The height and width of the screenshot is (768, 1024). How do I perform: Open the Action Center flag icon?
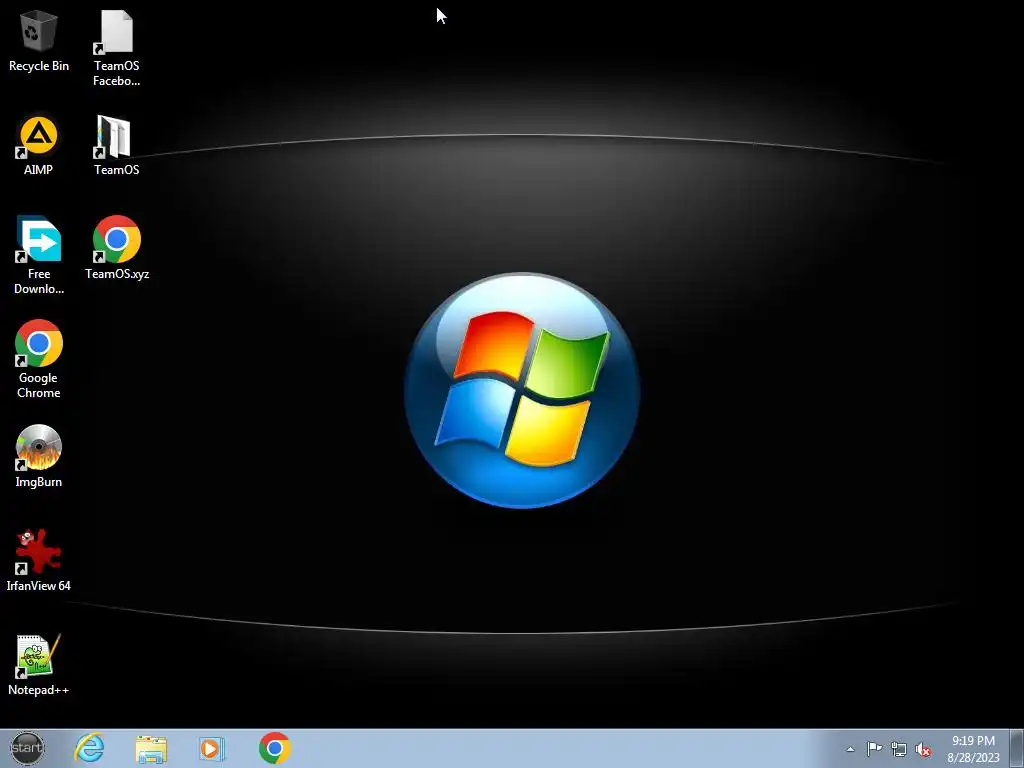(x=874, y=749)
